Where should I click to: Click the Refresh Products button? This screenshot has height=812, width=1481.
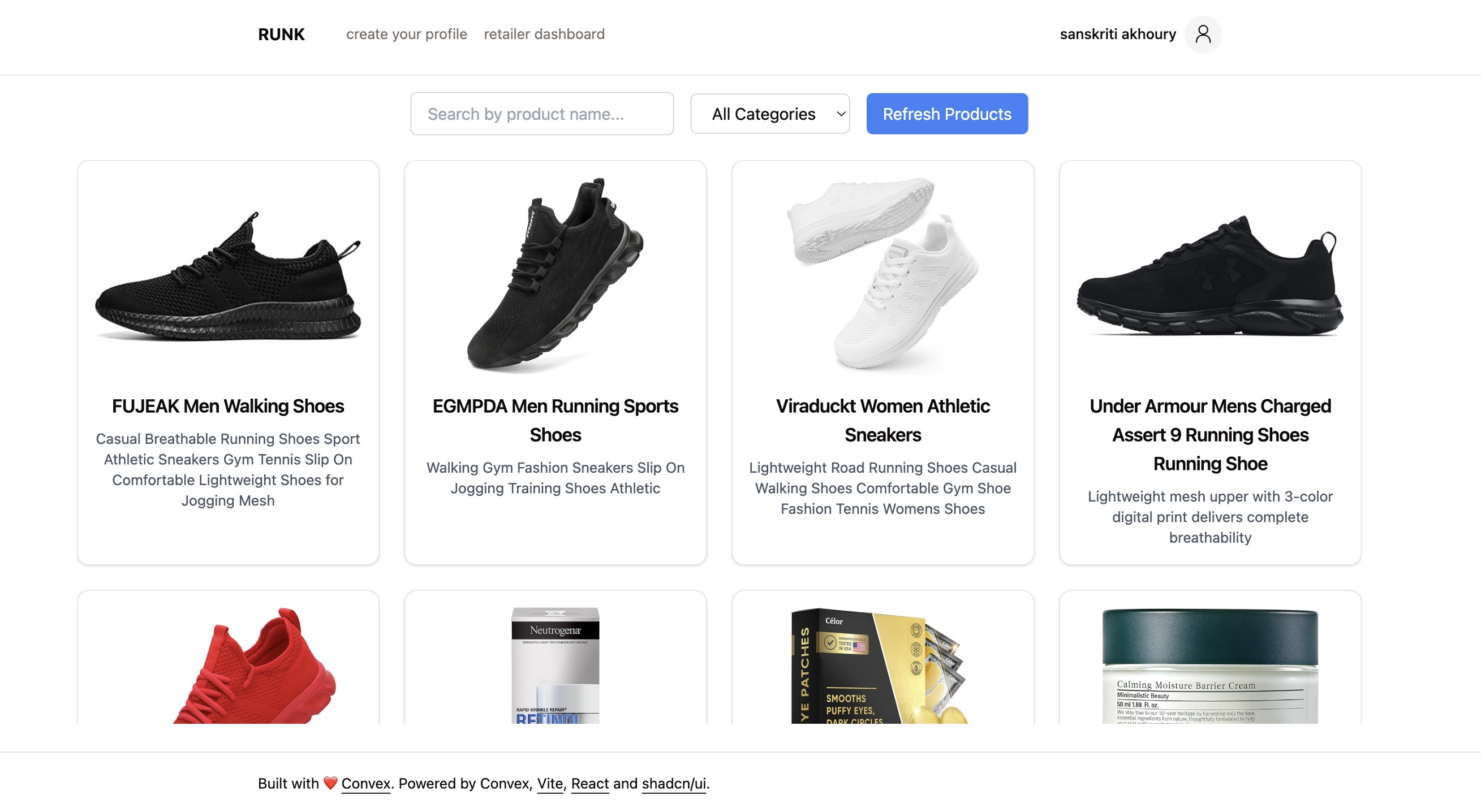pyautogui.click(x=947, y=114)
